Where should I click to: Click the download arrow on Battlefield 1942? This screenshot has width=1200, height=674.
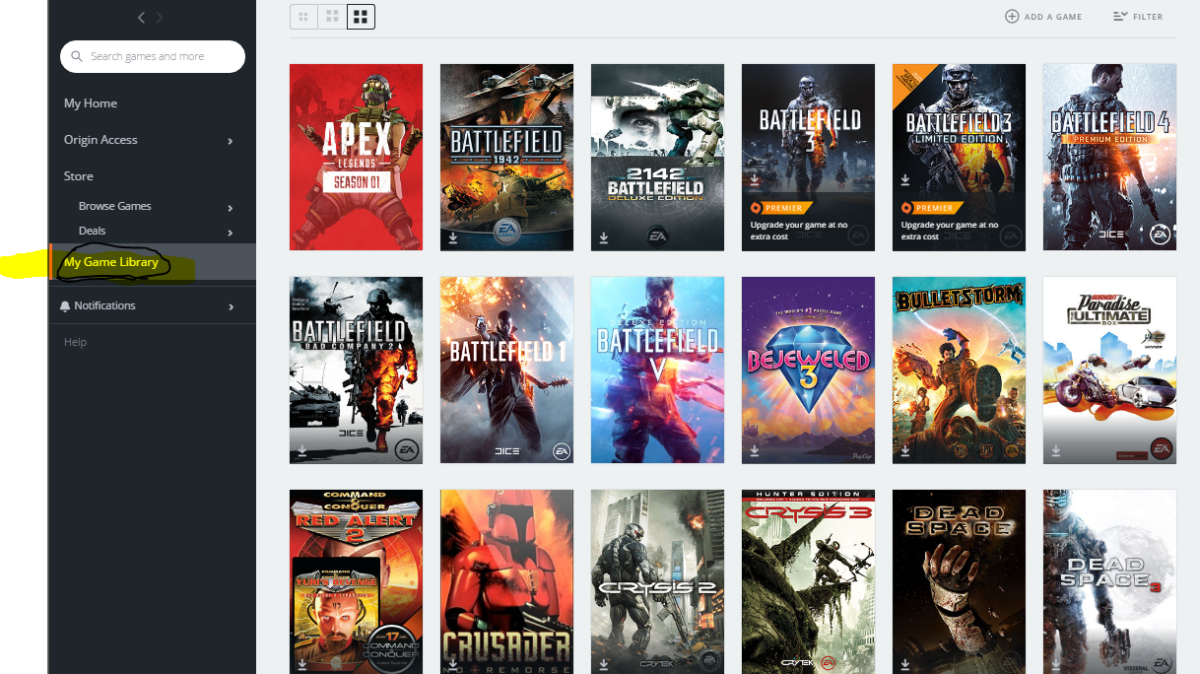pyautogui.click(x=453, y=238)
